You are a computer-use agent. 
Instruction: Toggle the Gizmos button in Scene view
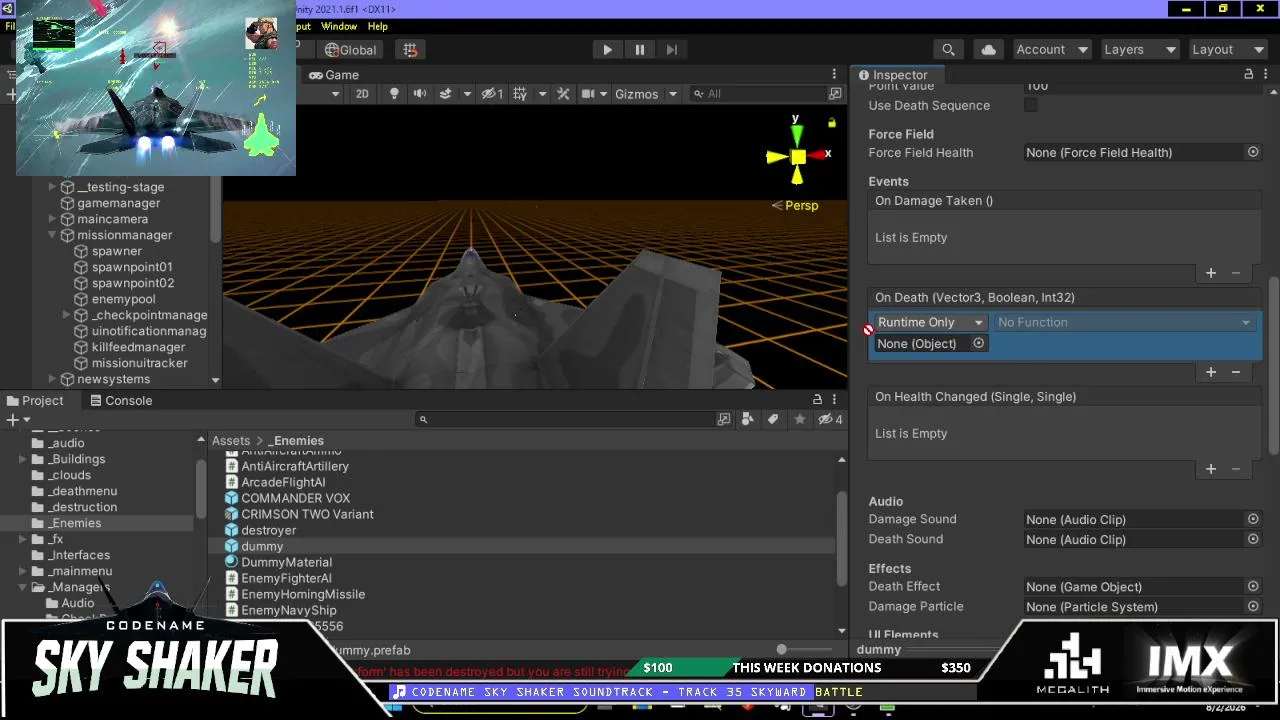click(636, 94)
